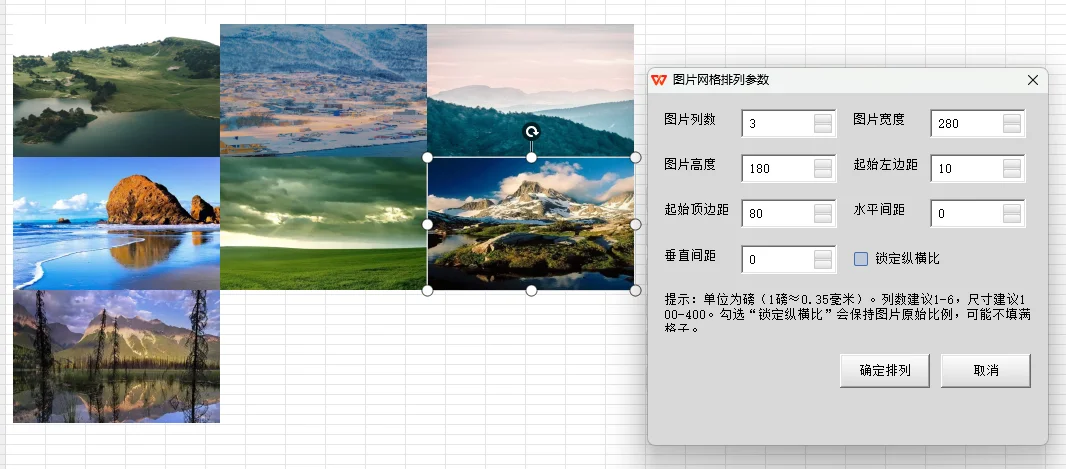Click the 取消 button
Screen dimensions: 1066x469
[986, 370]
